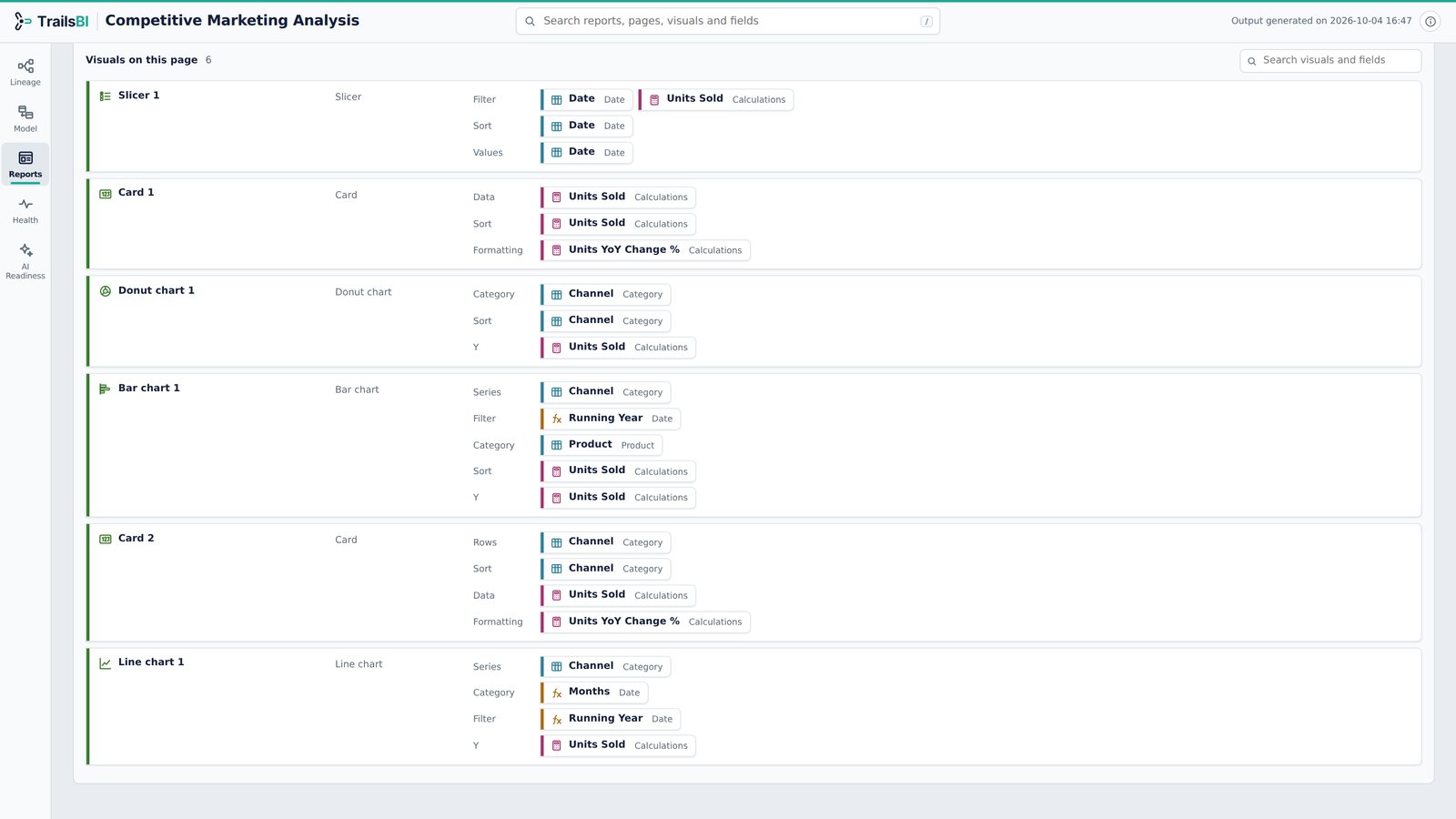Image resolution: width=1456 pixels, height=819 pixels.
Task: Select the Line chart 1 visual title
Action: tap(151, 662)
